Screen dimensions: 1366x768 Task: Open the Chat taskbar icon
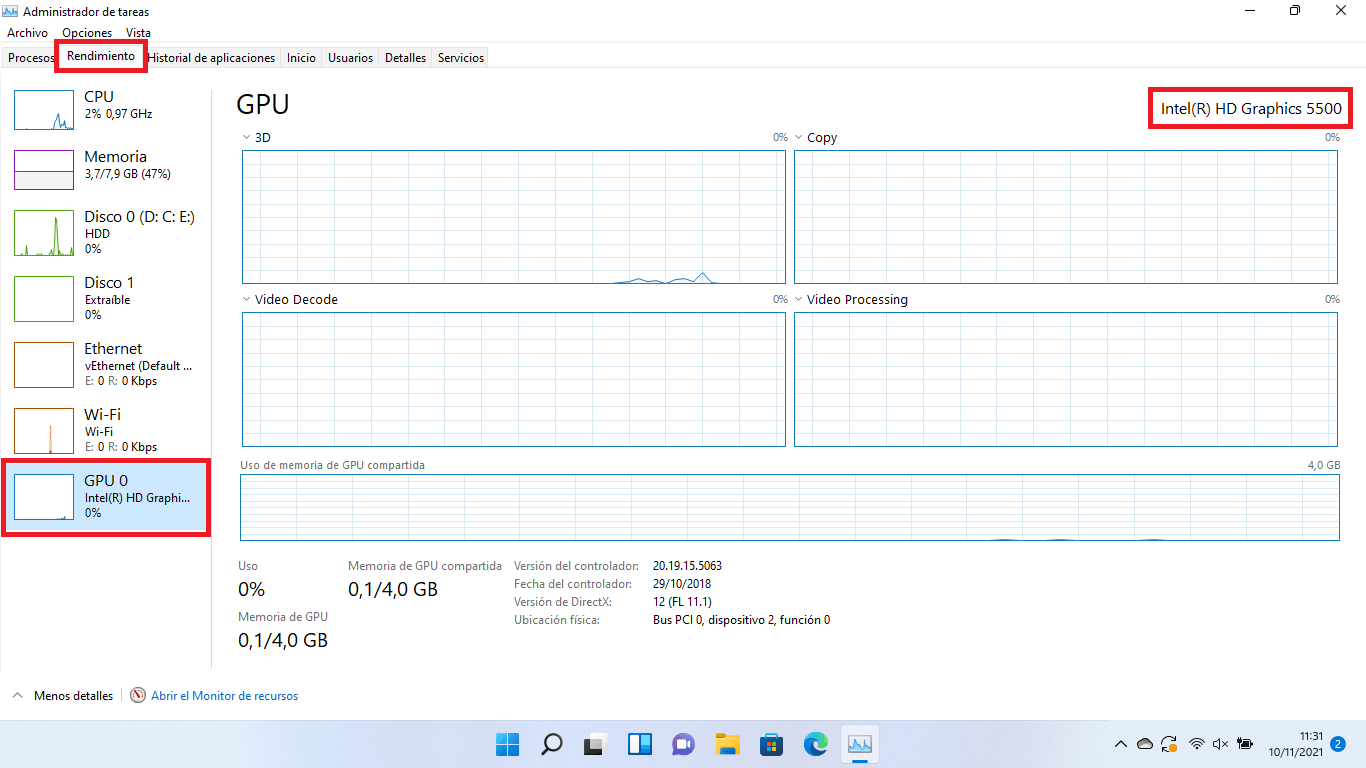684,744
